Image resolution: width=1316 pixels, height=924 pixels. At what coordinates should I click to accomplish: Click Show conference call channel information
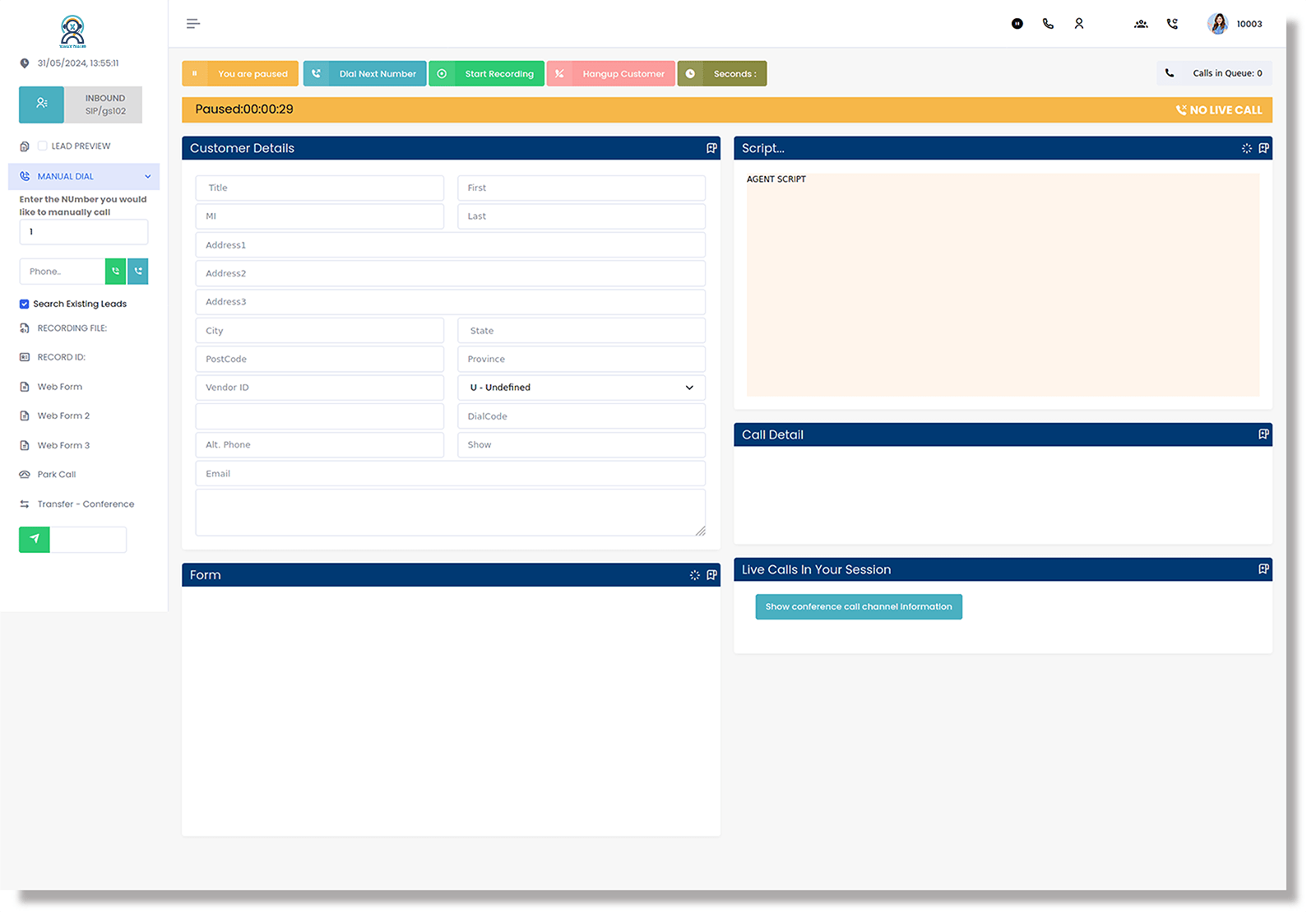coord(858,606)
